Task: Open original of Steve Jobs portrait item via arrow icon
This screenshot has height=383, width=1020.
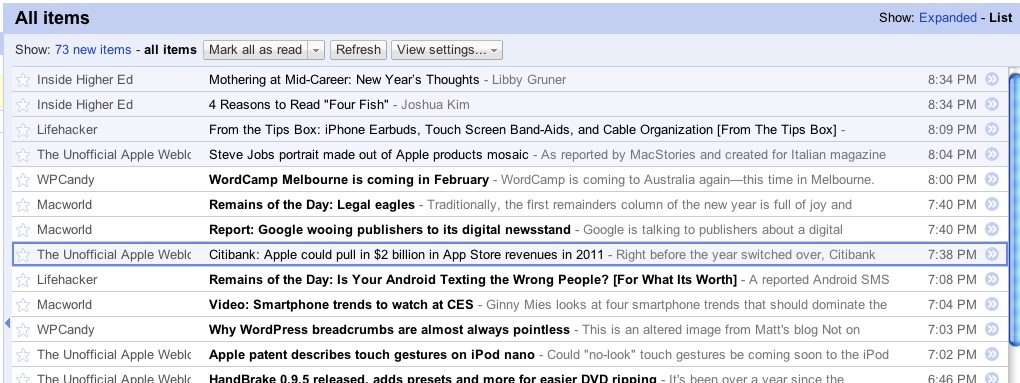Action: click(991, 154)
